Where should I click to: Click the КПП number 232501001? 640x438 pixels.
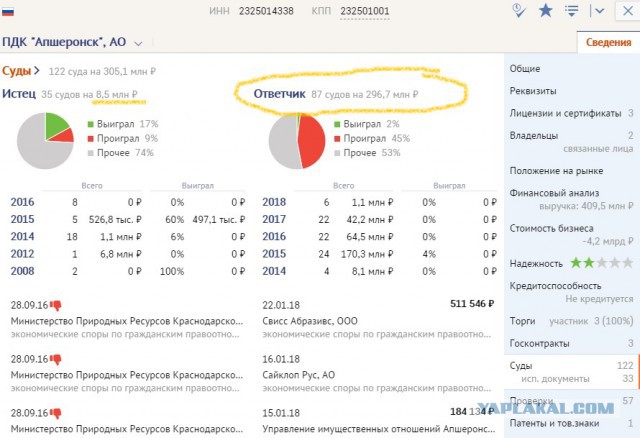coord(365,11)
